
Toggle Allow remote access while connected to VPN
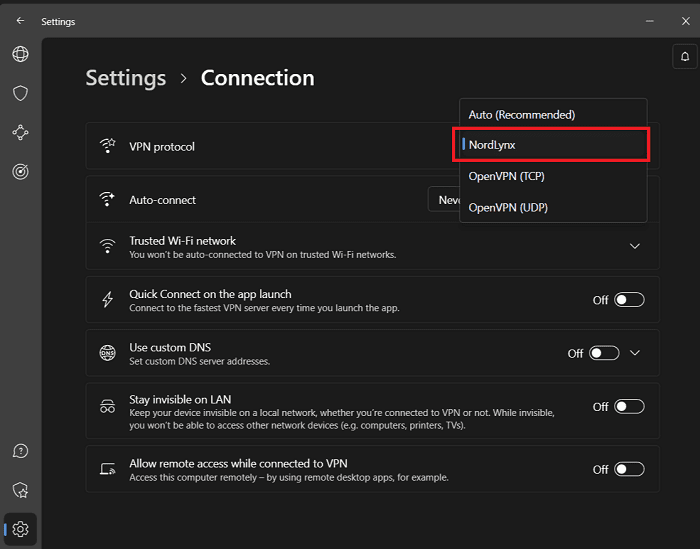629,469
